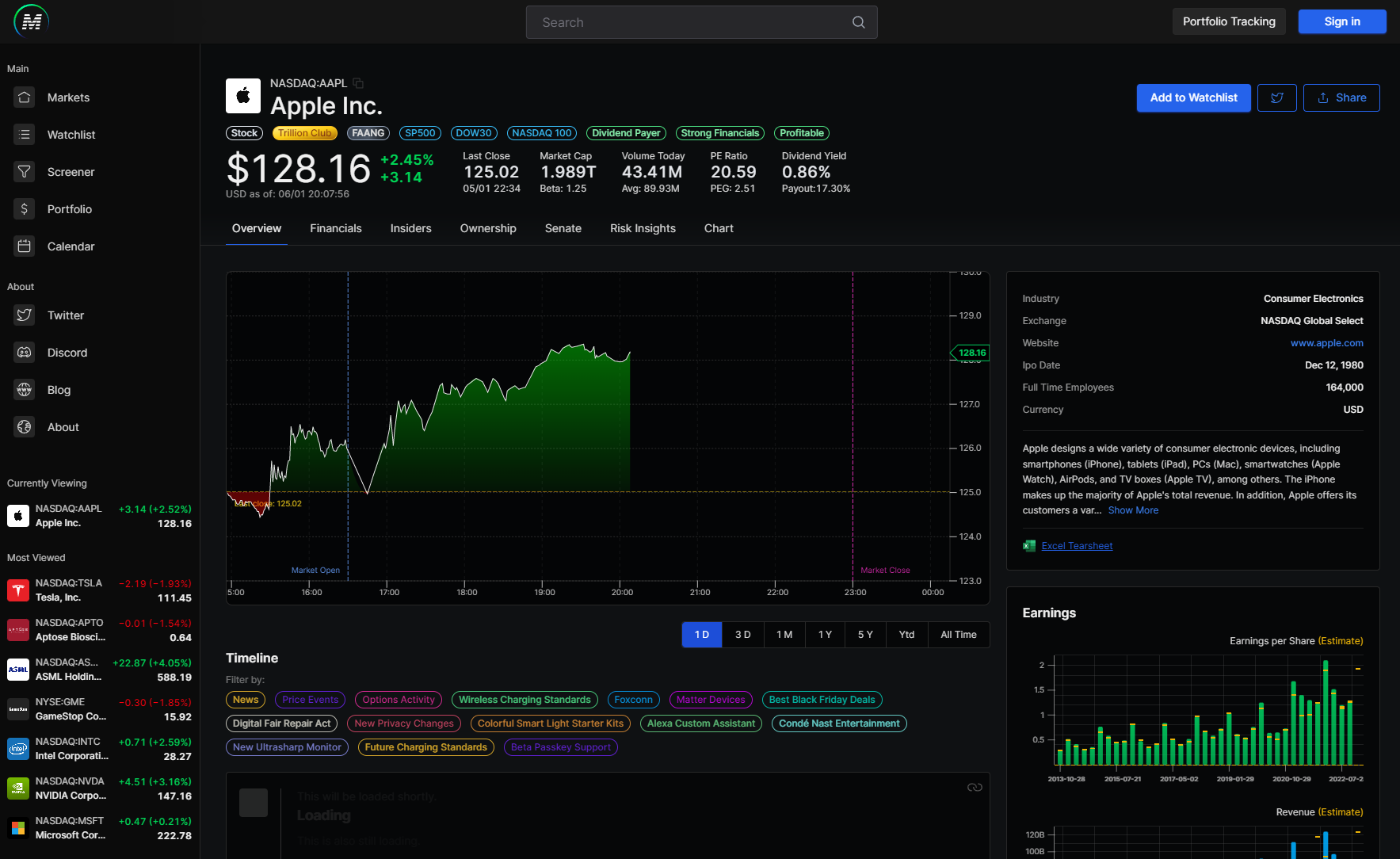Open the Risk Insights tab
Viewport: 1400px width, 859px height.
click(642, 228)
